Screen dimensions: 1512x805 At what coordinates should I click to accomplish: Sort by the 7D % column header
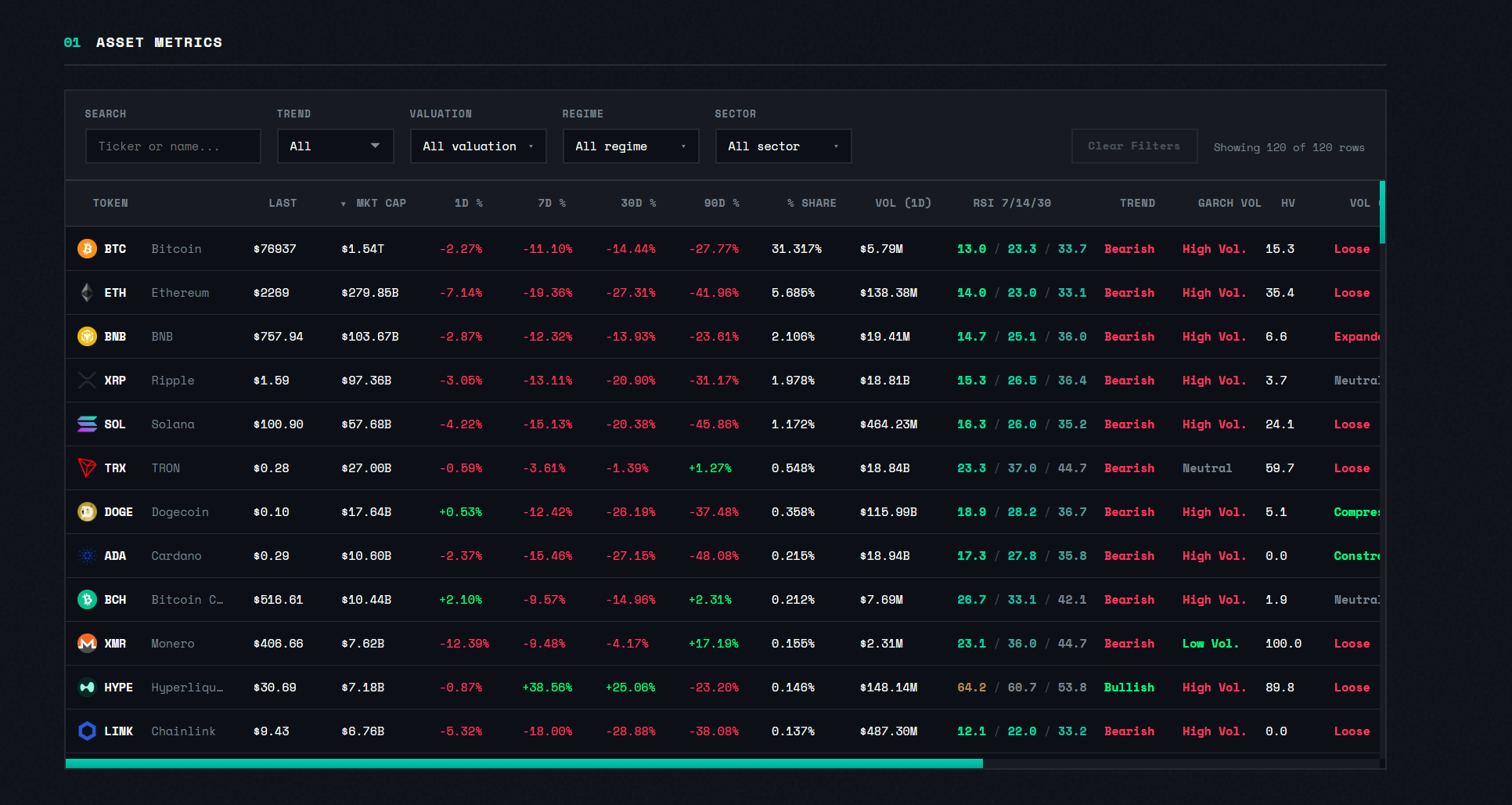click(553, 203)
